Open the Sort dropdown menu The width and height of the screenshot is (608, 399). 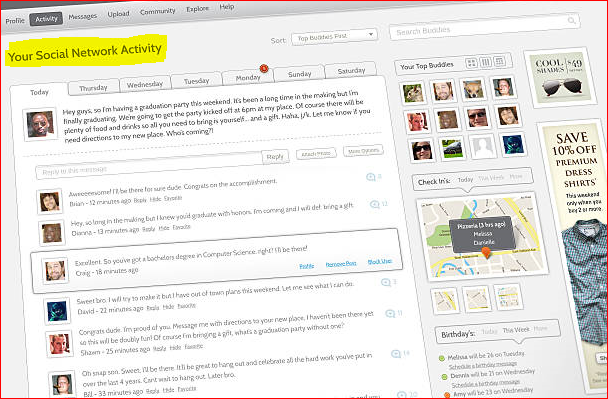[334, 36]
